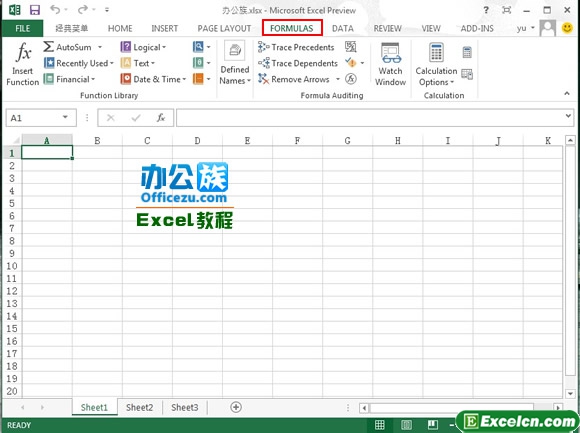Open the Remove Arrows dropdown arrow
Screen dimensions: 580x433
click(338, 79)
